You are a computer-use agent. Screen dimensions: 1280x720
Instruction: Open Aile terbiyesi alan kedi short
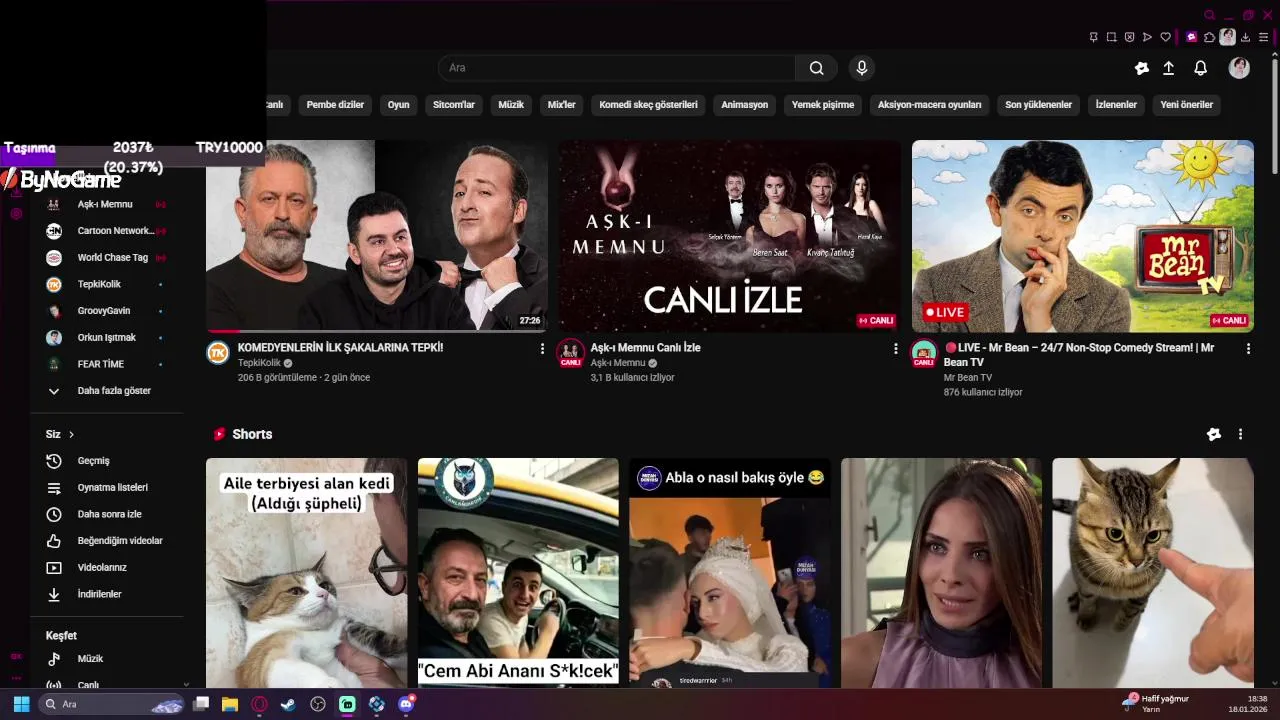coord(306,573)
